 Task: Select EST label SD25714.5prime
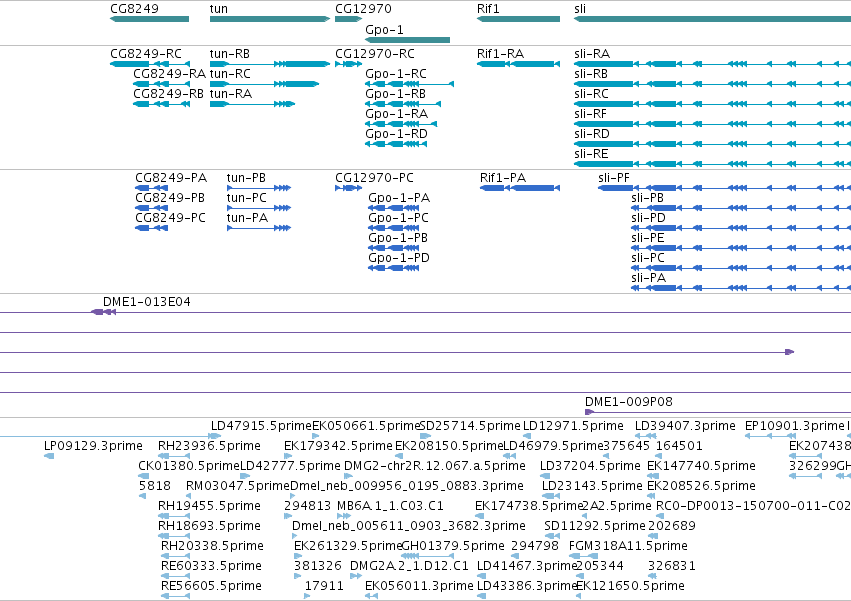[470, 426]
